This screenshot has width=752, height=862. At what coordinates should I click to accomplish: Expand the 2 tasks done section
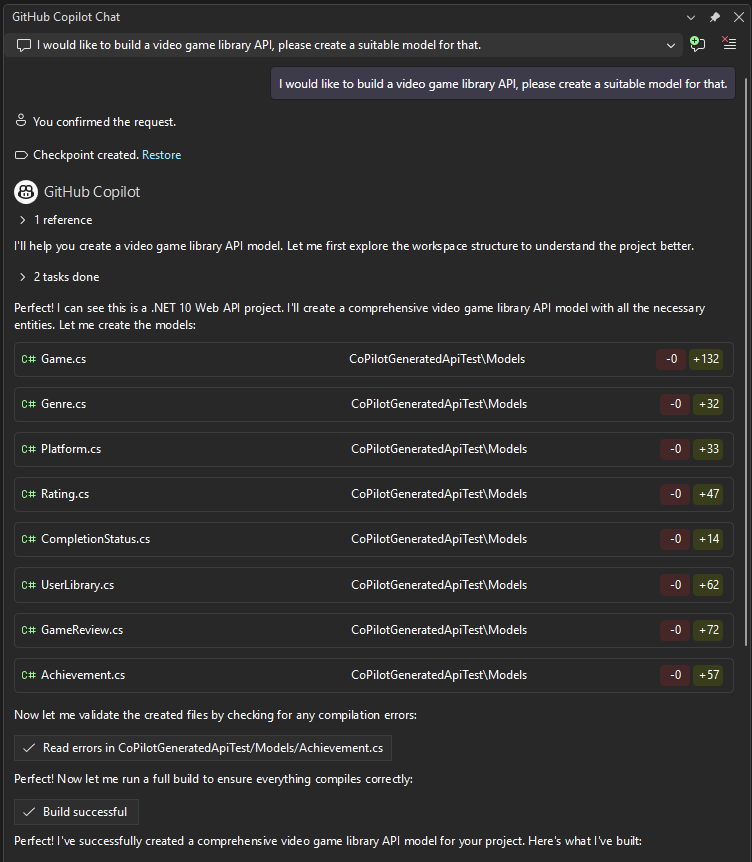(23, 277)
